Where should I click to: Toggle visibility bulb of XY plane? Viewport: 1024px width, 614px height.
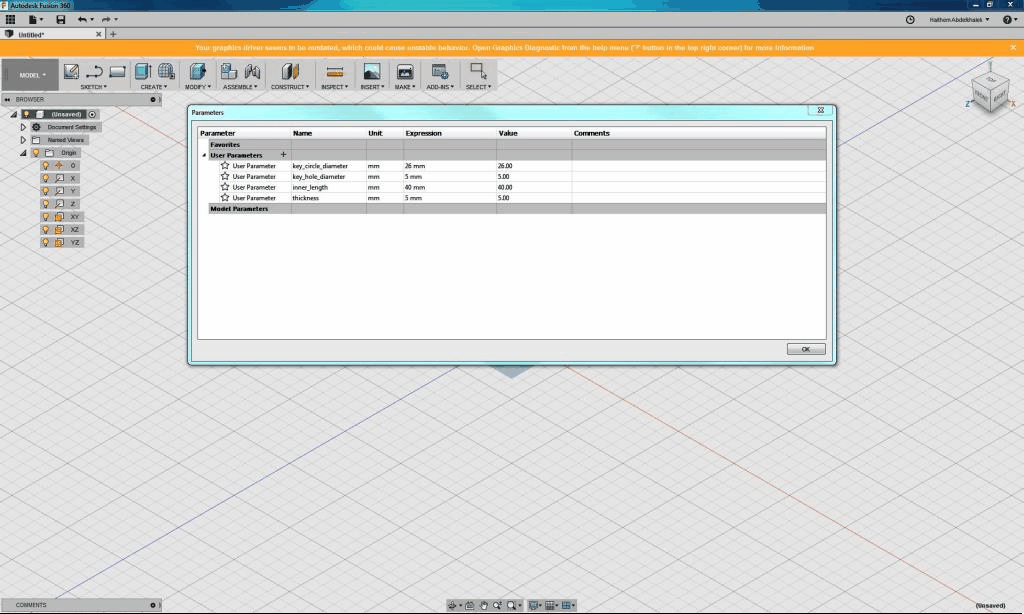tap(46, 217)
